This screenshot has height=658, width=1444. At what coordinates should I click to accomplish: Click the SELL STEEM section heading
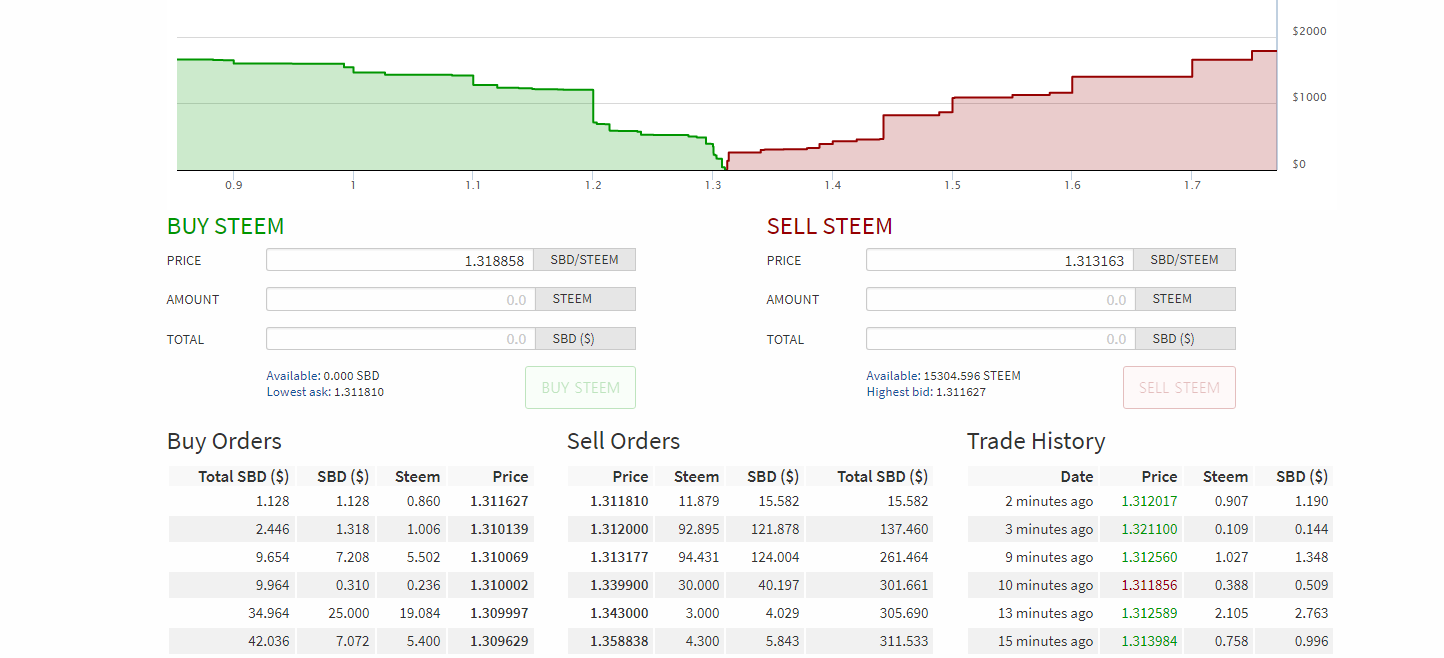pos(829,226)
